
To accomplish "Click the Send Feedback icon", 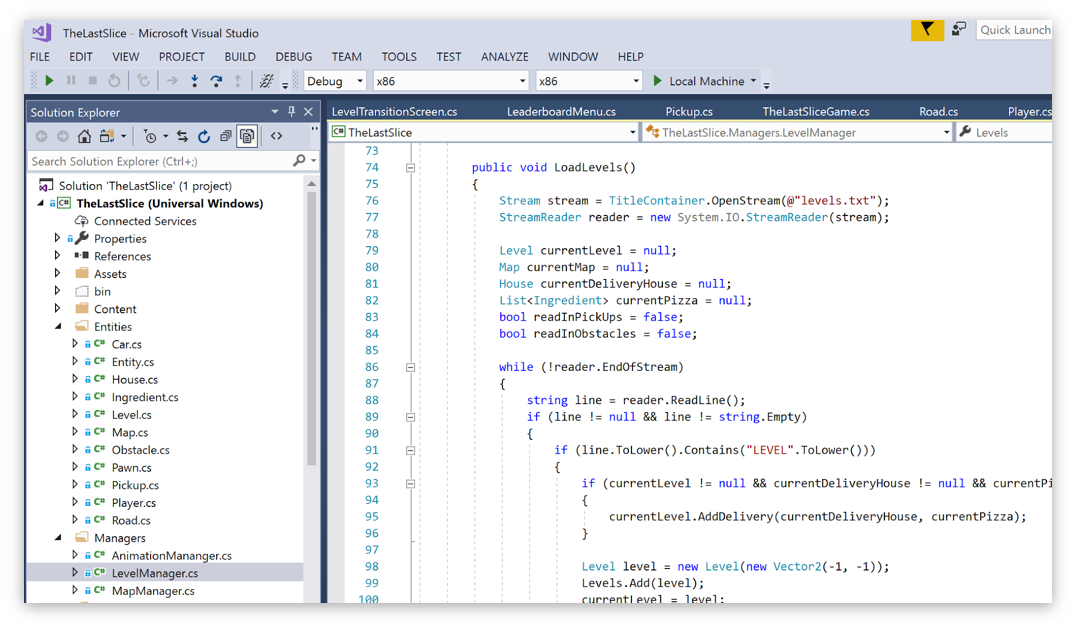I will click(958, 30).
